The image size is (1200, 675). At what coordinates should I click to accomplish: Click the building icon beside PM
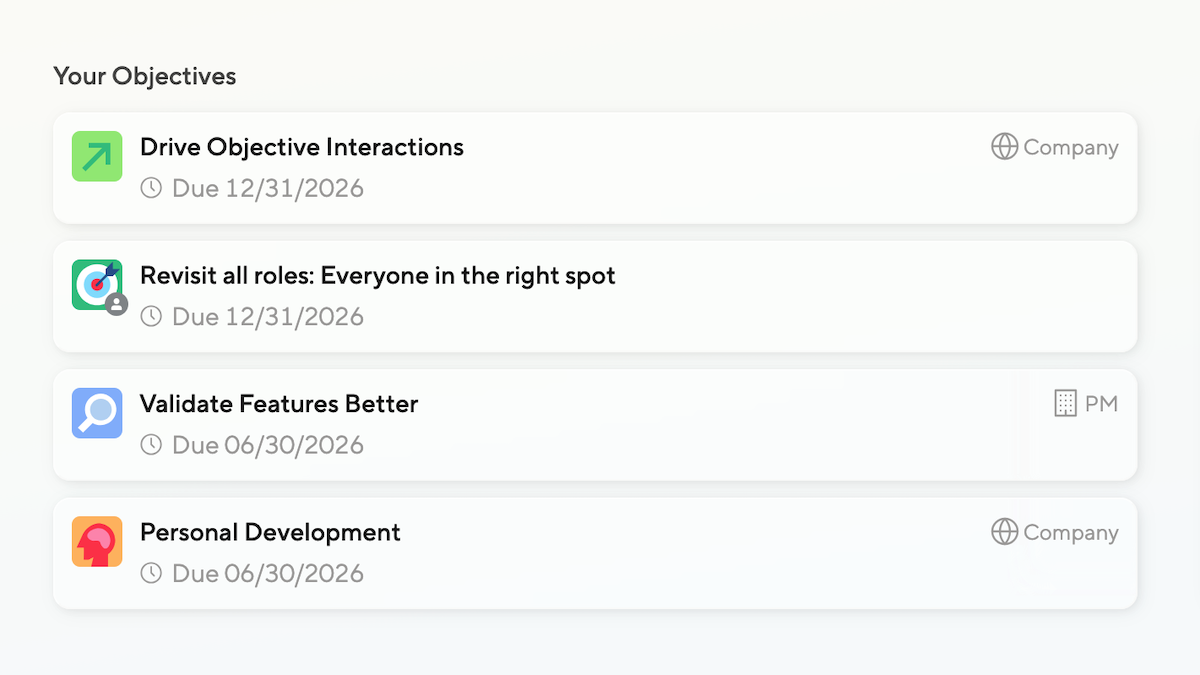pos(1066,404)
